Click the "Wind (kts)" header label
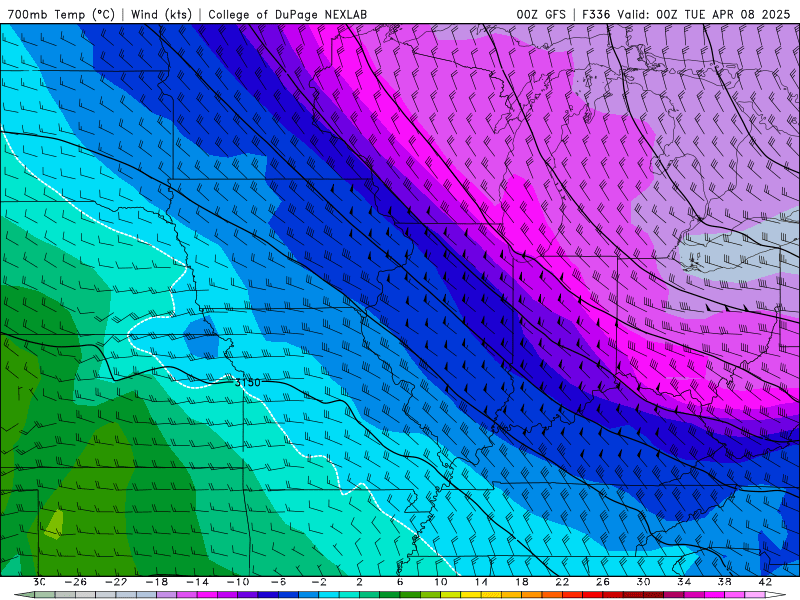This screenshot has width=800, height=600. click(161, 14)
